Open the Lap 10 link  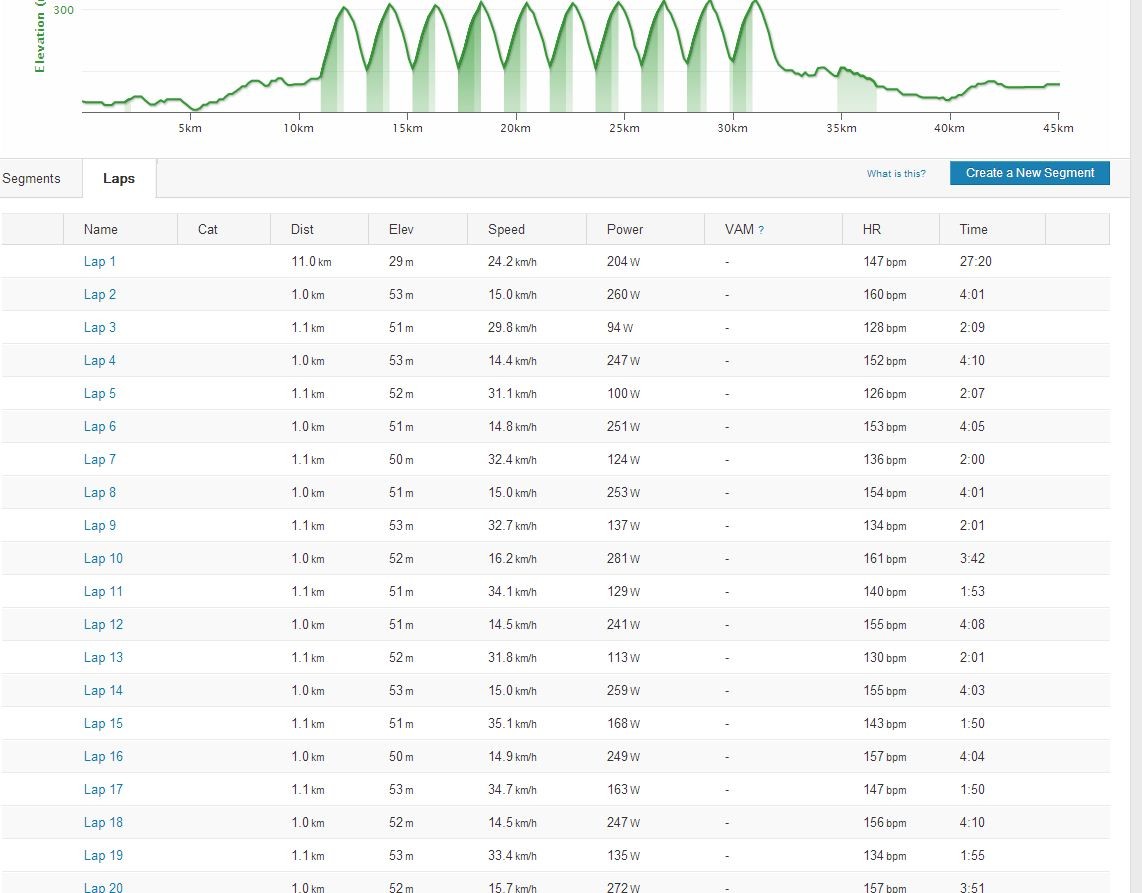[x=103, y=559]
